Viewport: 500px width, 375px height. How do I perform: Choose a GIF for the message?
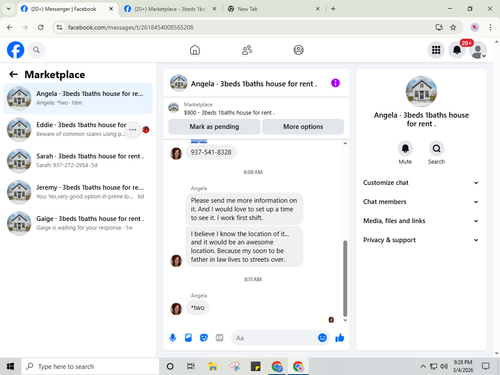[219, 338]
